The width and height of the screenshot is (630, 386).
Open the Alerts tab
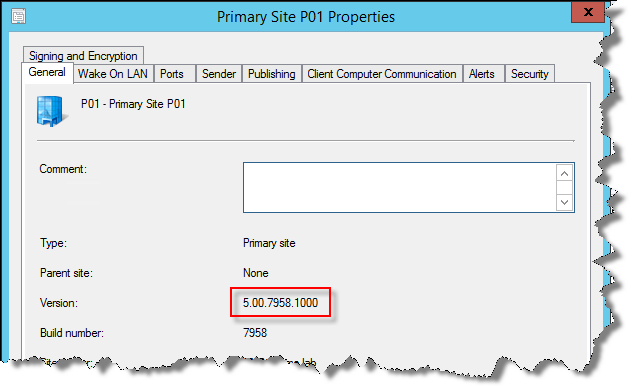[482, 74]
